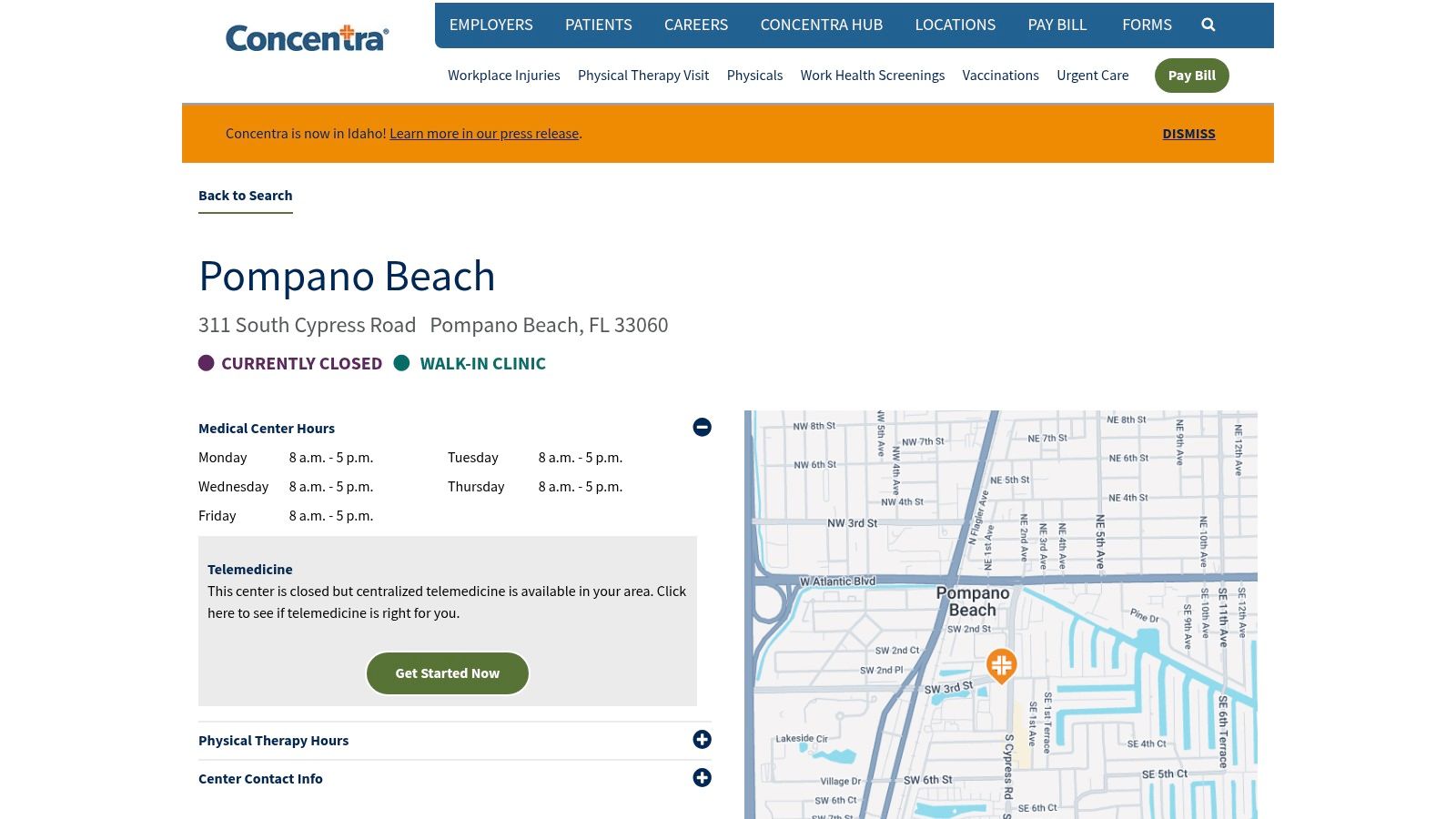
Task: Click the Monday hours row
Action: 286,458
